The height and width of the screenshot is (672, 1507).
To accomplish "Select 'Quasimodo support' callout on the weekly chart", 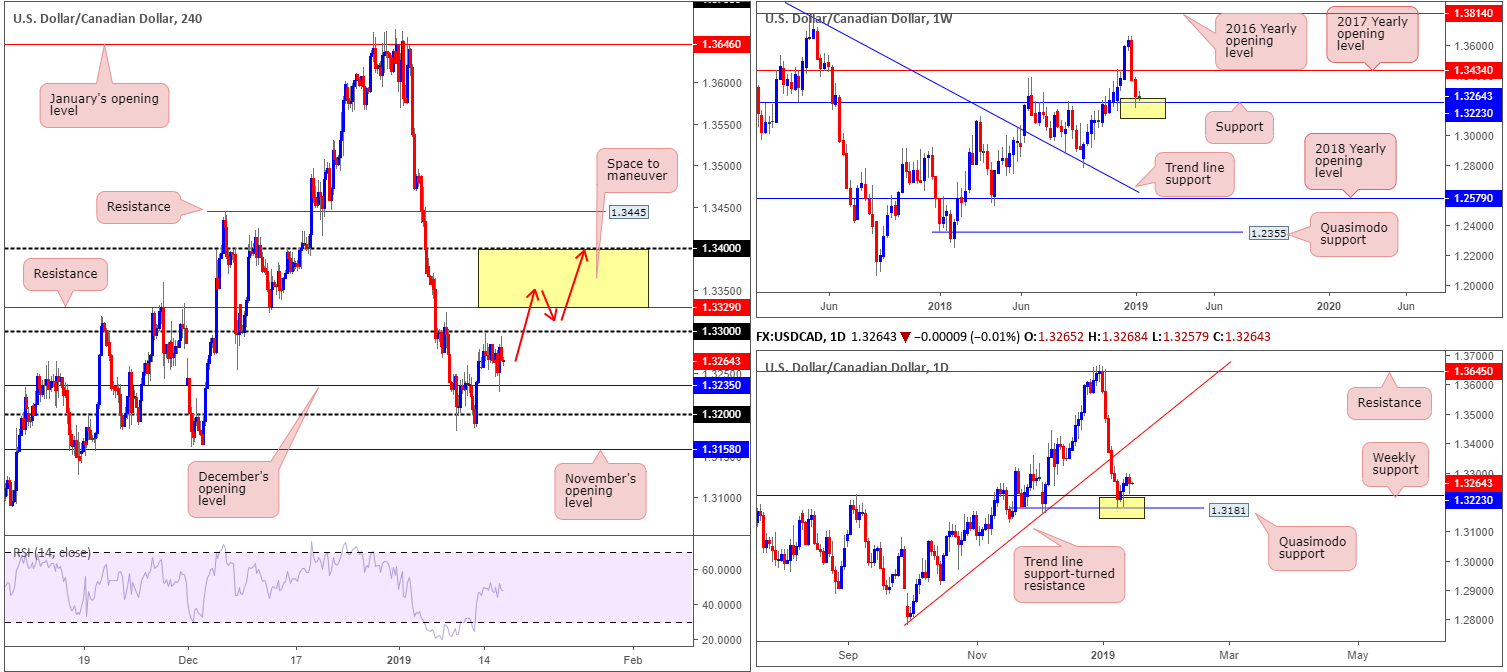I will (1354, 234).
